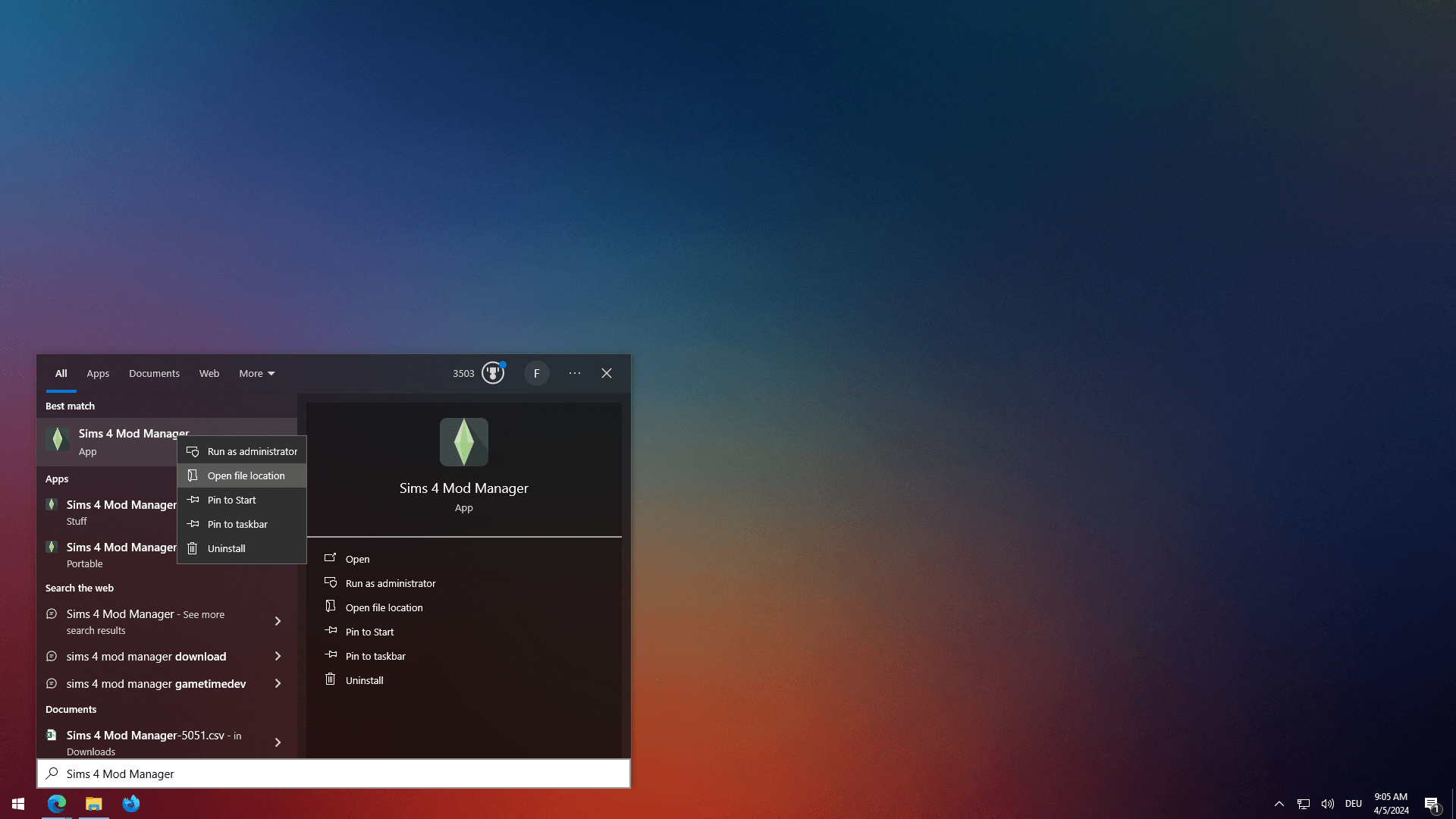
Task: Select Sims 4 Mod Manager Portable app
Action: pyautogui.click(x=108, y=554)
